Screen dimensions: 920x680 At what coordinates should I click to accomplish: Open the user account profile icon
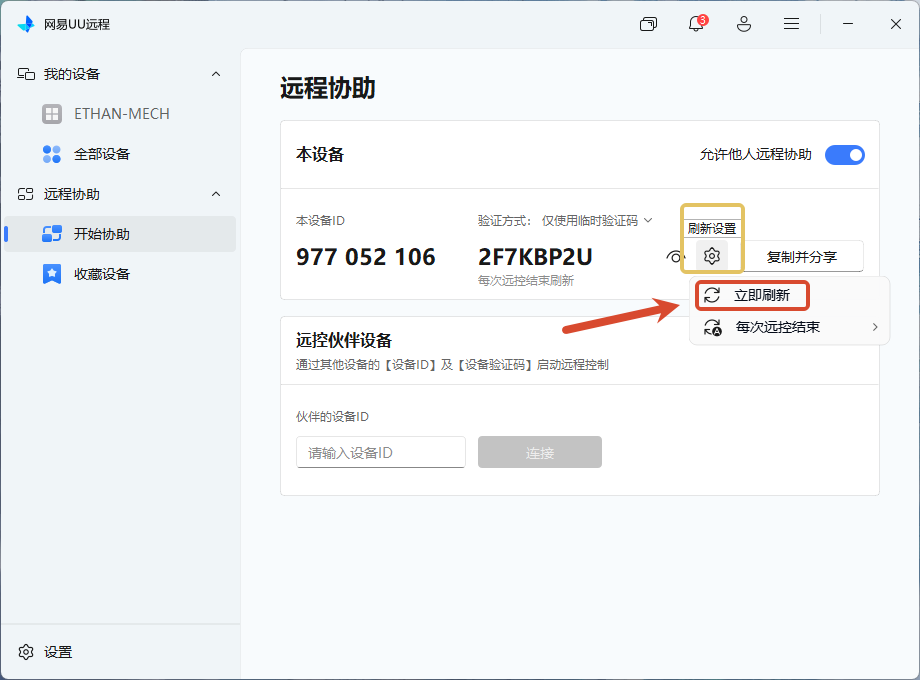coord(744,24)
